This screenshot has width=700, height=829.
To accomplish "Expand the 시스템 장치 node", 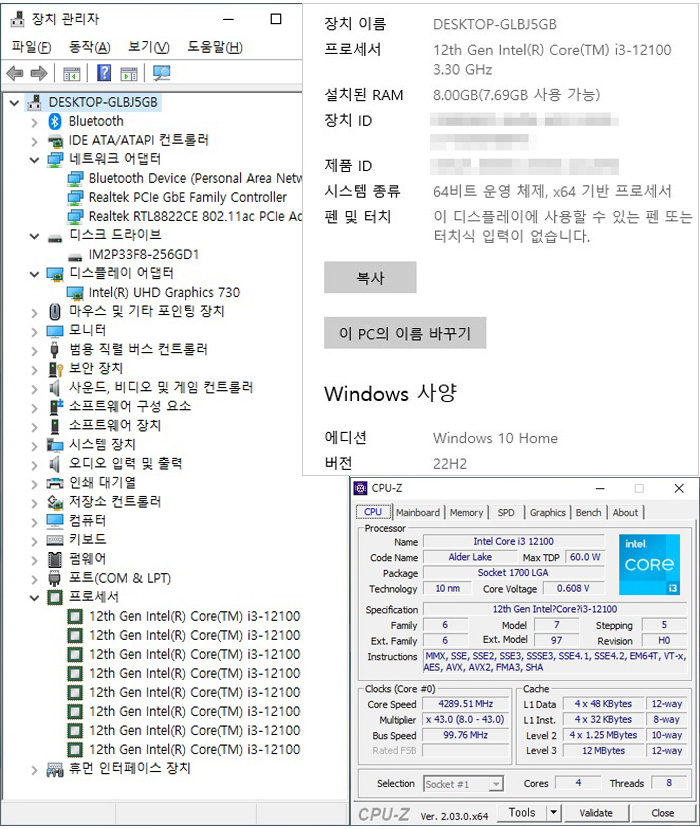I will tap(34, 446).
